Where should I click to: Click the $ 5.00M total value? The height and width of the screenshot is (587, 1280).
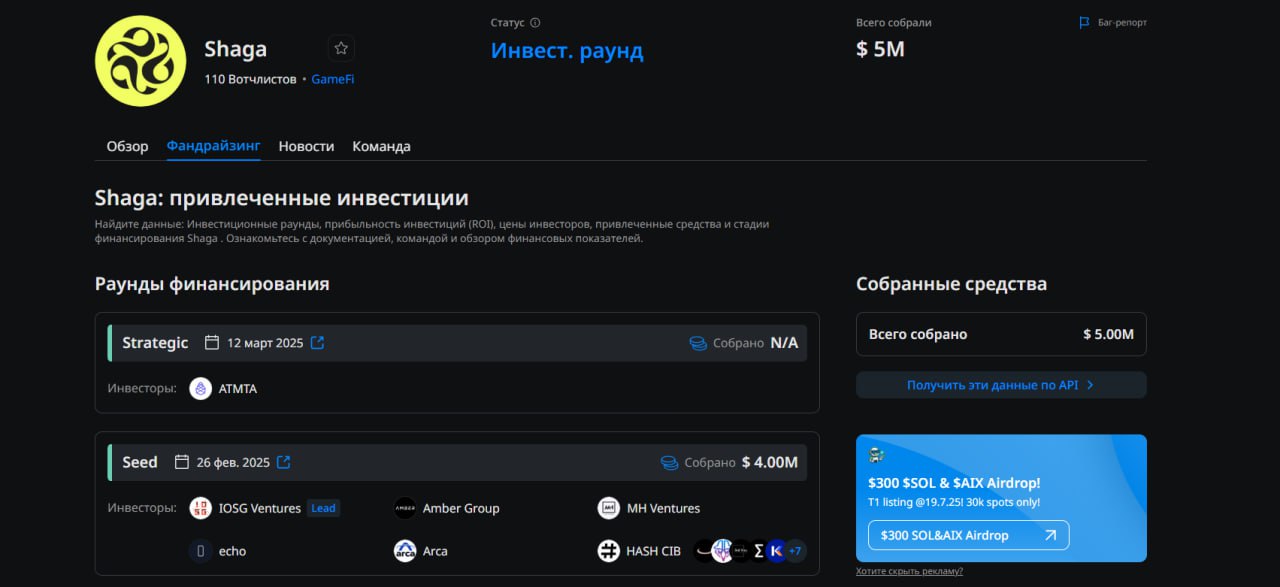1109,334
